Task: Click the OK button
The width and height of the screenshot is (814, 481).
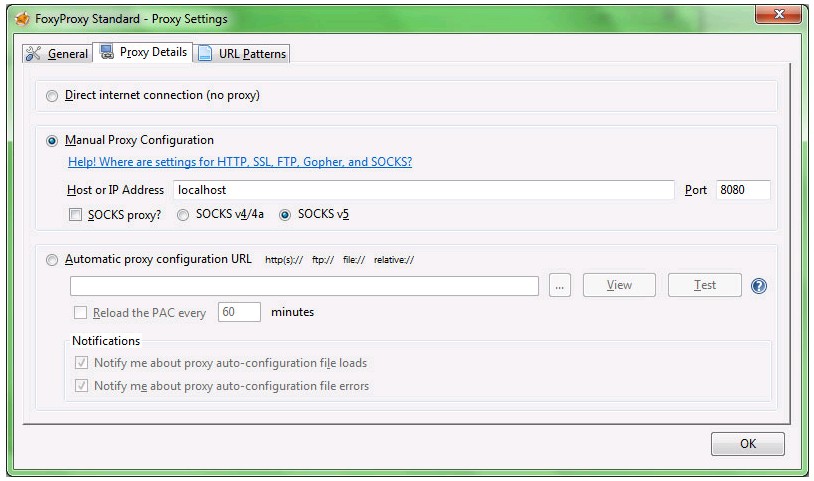Action: [748, 444]
